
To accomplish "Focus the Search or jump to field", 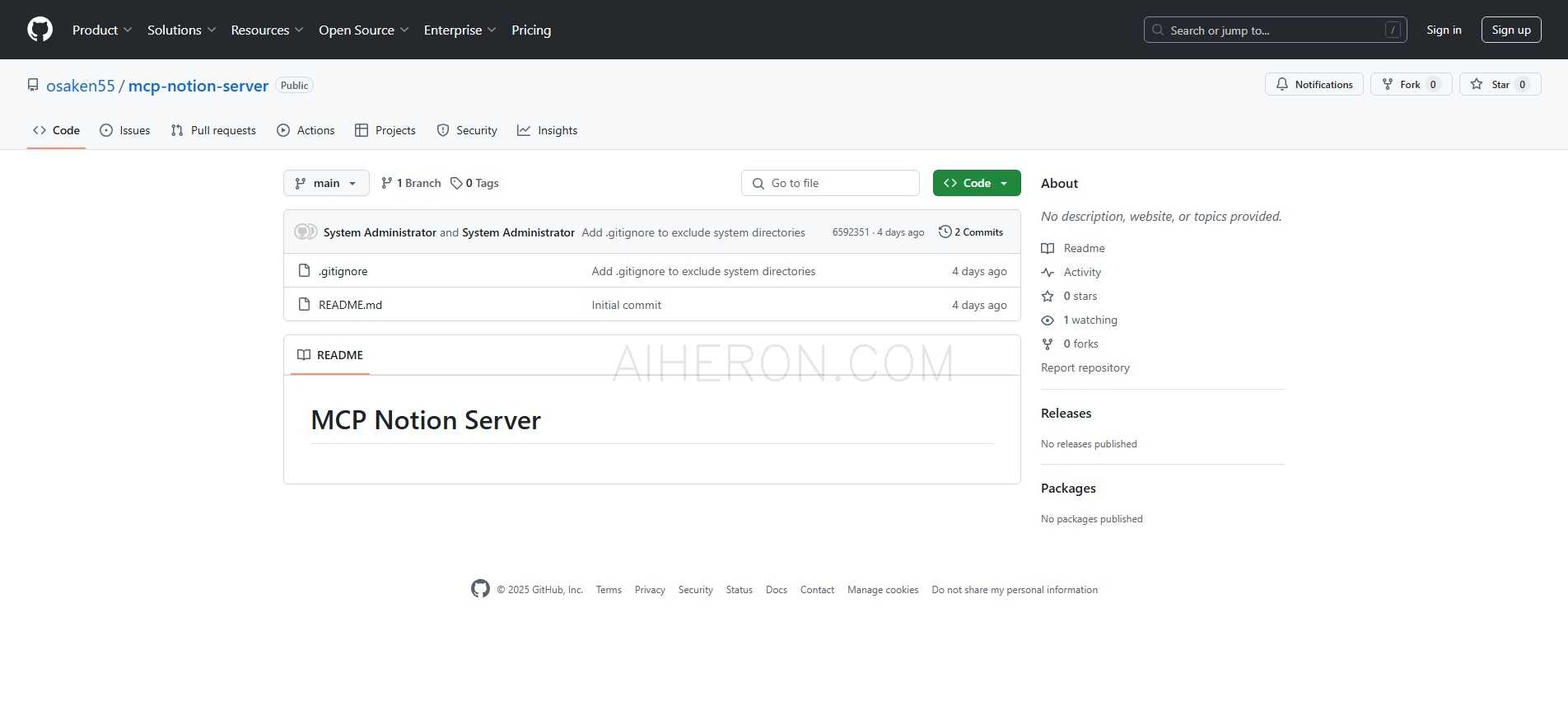I will coord(1275,30).
